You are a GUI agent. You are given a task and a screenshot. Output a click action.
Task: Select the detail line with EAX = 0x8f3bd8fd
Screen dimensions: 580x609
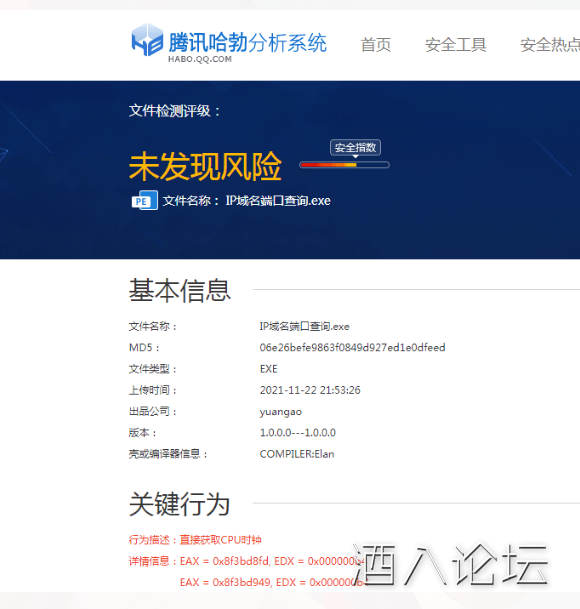coord(246,561)
